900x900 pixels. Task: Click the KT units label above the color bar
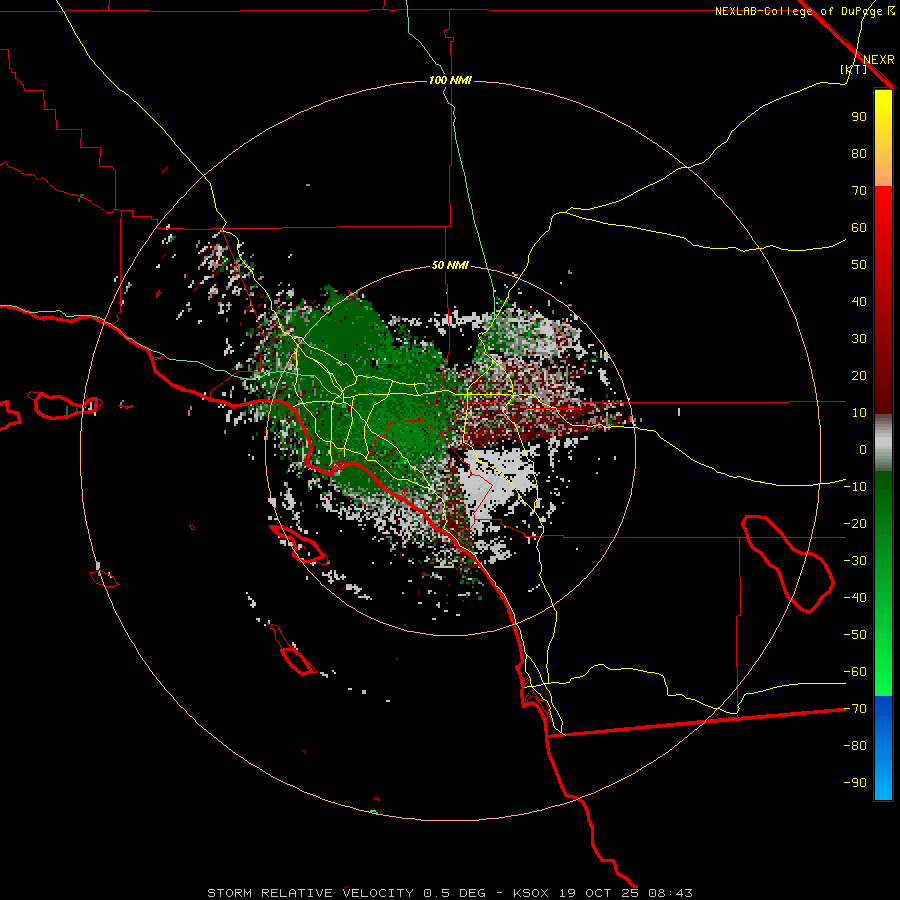point(854,70)
